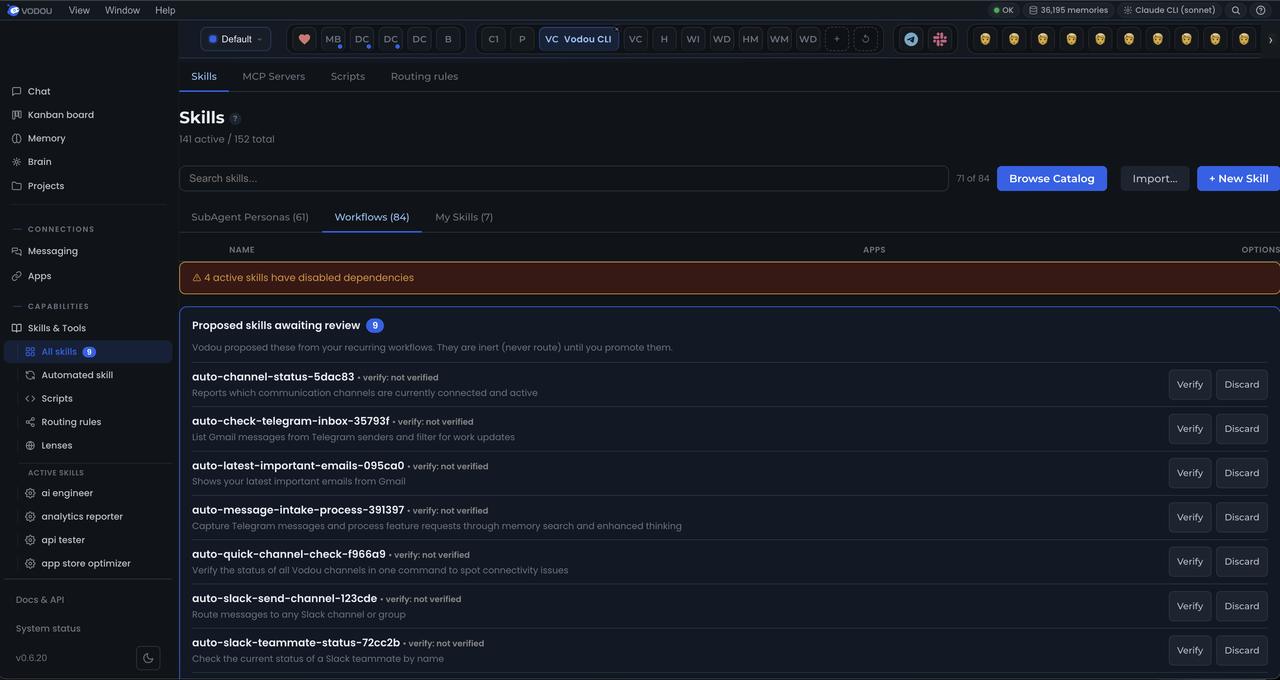The width and height of the screenshot is (1280, 680).
Task: Click the Claude CLI (sonnet) model selector
Action: (1169, 10)
